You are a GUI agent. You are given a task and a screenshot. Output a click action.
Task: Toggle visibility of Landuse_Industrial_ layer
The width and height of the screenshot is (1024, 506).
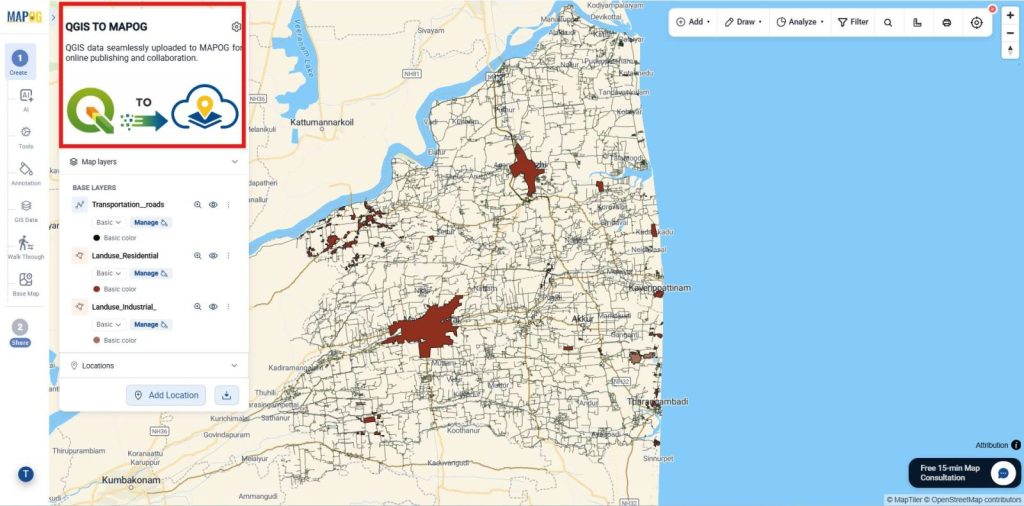(213, 306)
